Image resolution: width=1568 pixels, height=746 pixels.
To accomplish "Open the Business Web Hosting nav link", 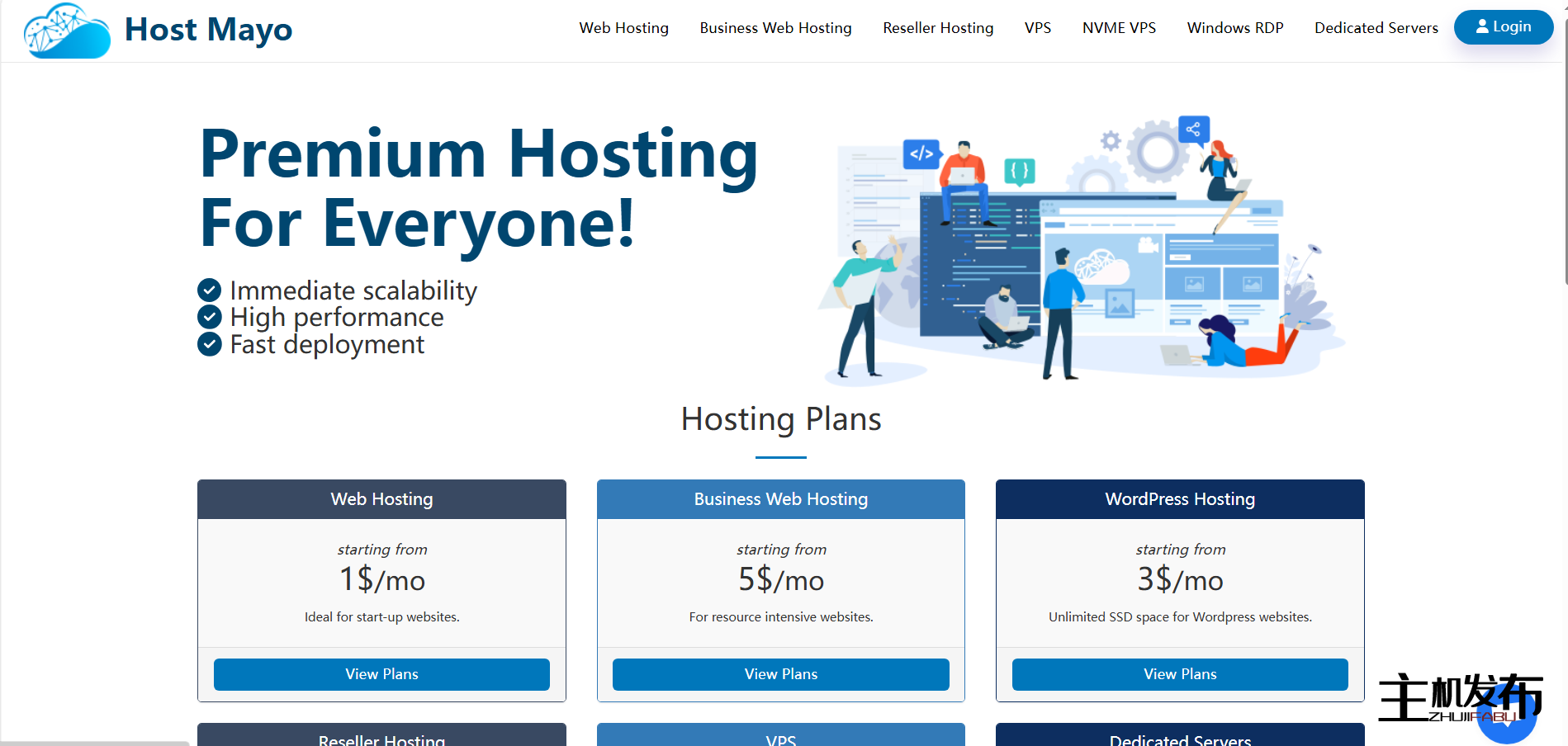I will (x=775, y=28).
